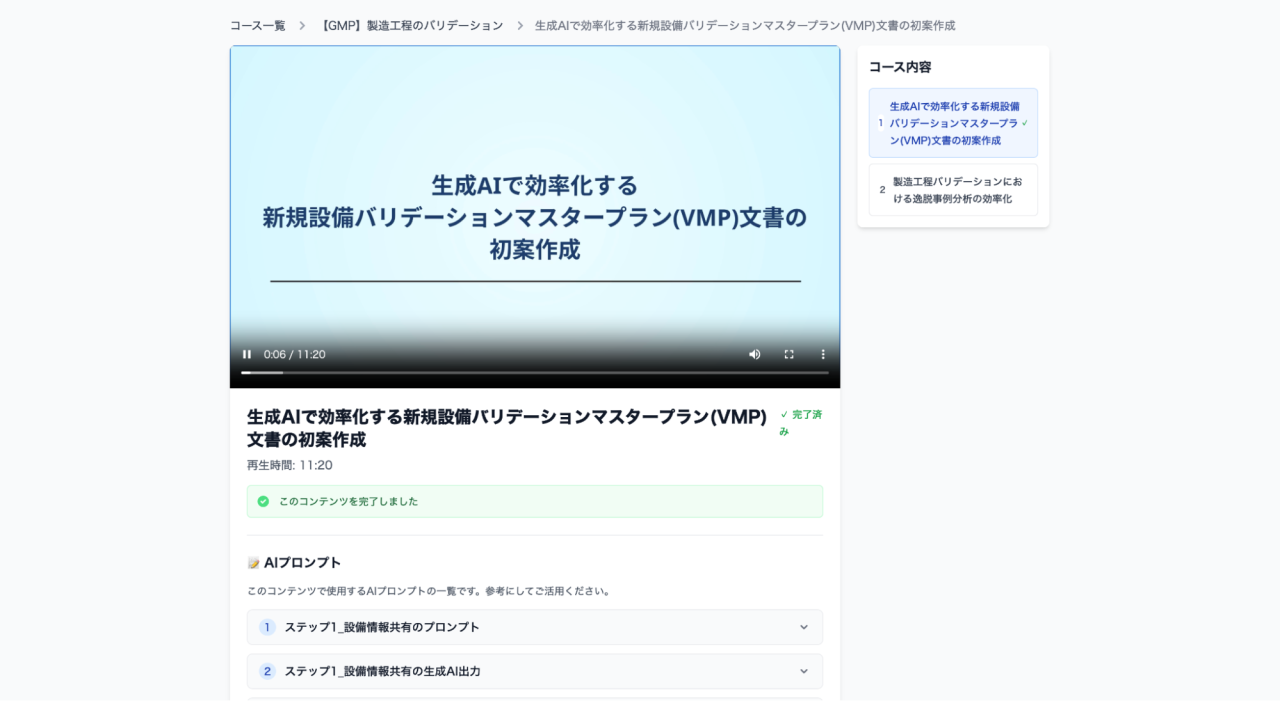Expand ステップ1_設備情報共有の生成AI出力 row

[535, 671]
